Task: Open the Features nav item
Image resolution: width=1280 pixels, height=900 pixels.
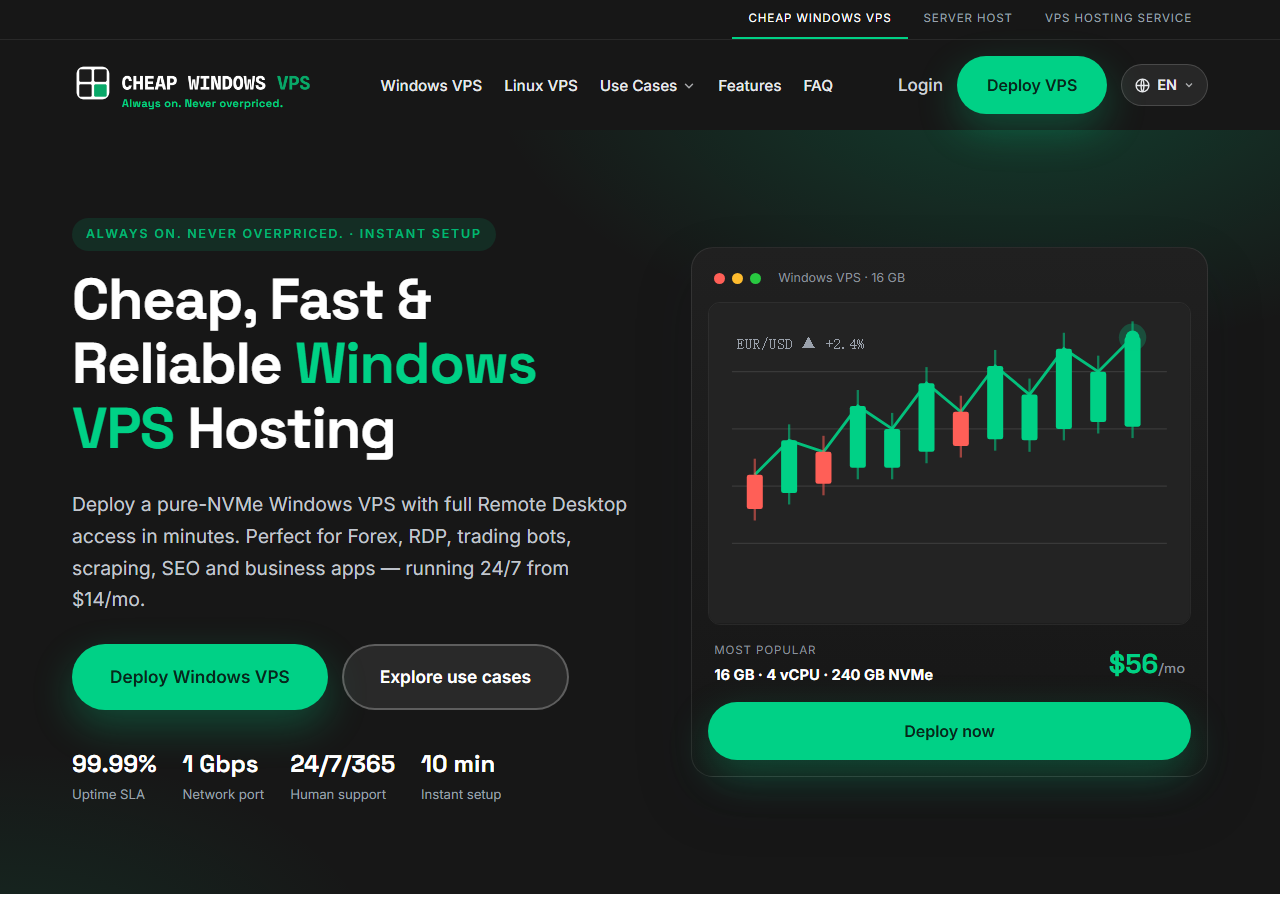Action: [749, 86]
